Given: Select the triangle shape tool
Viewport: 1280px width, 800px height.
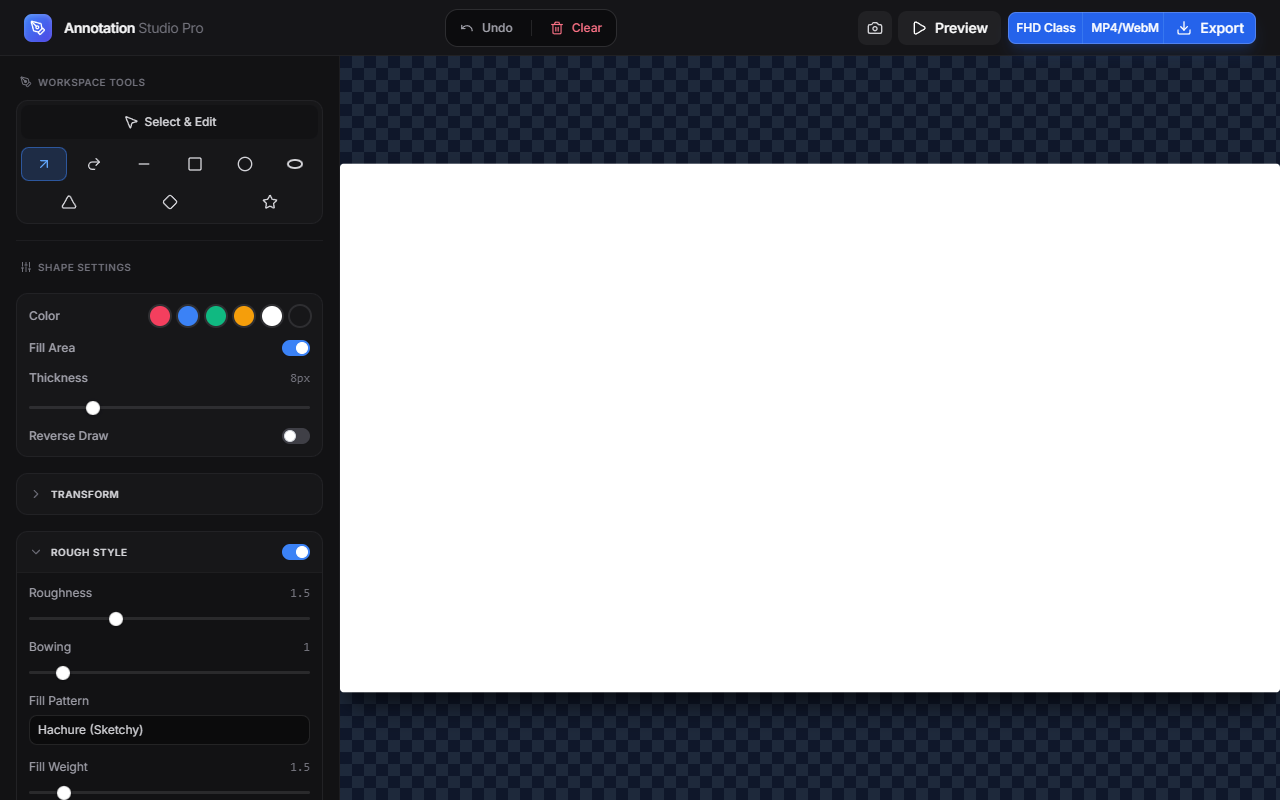Looking at the screenshot, I should tap(69, 202).
